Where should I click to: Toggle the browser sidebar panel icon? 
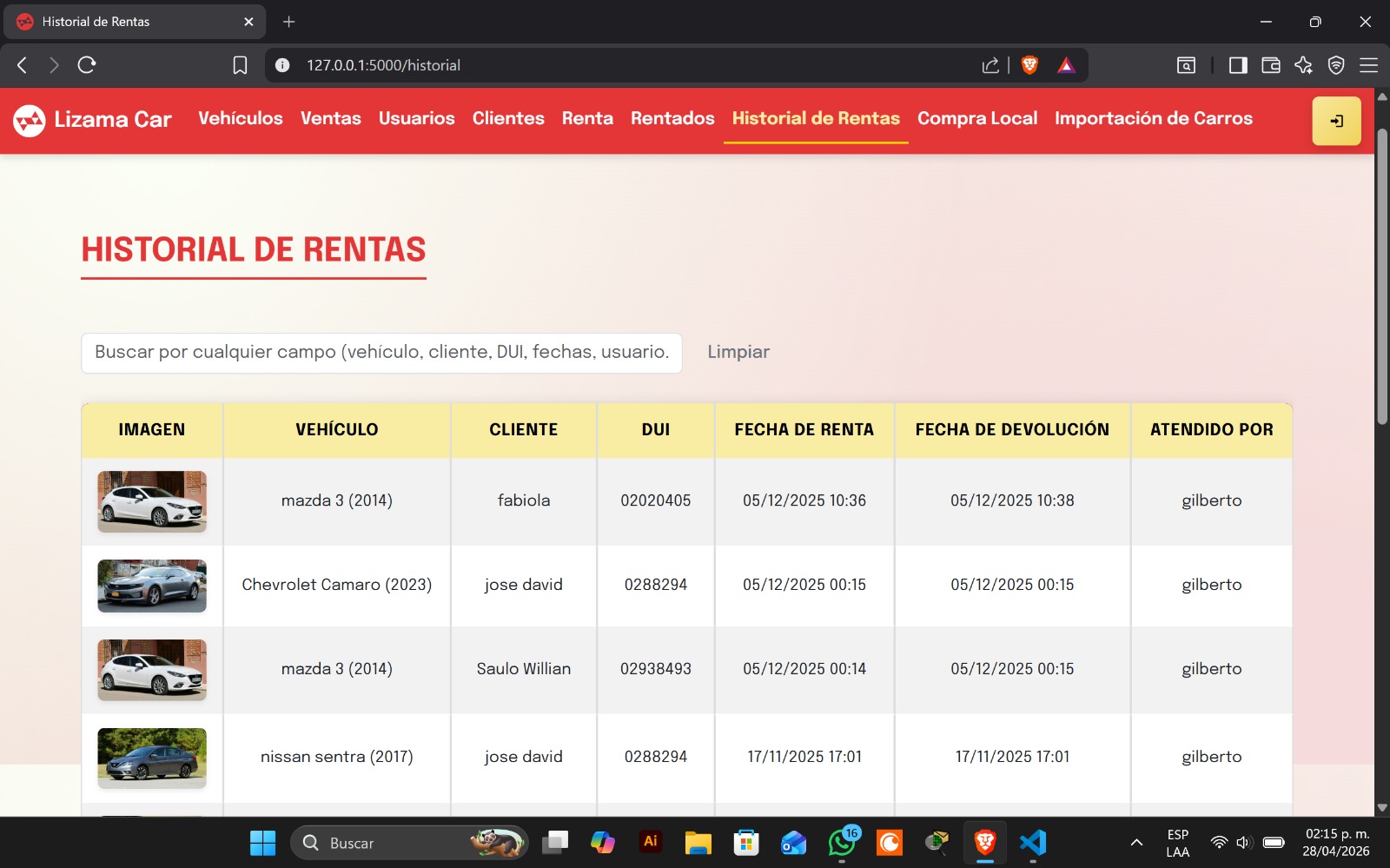(1238, 65)
